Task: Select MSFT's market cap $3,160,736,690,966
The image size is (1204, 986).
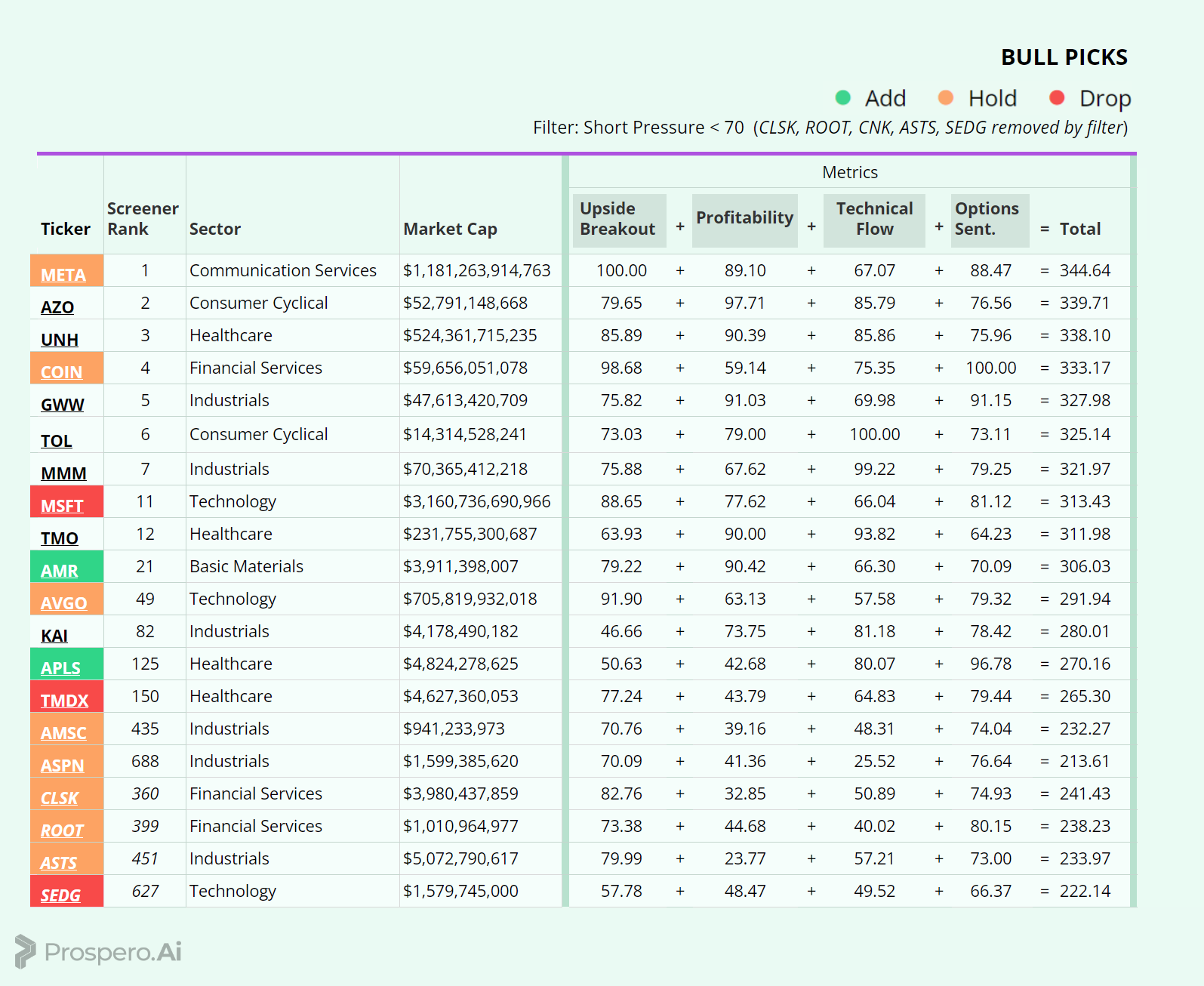Action: click(477, 501)
